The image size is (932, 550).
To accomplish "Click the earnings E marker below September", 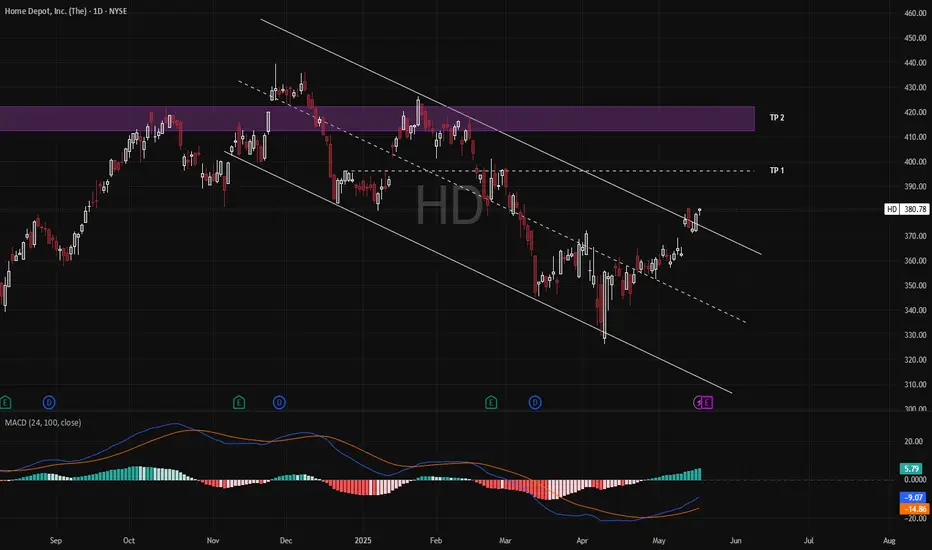I will point(5,403).
